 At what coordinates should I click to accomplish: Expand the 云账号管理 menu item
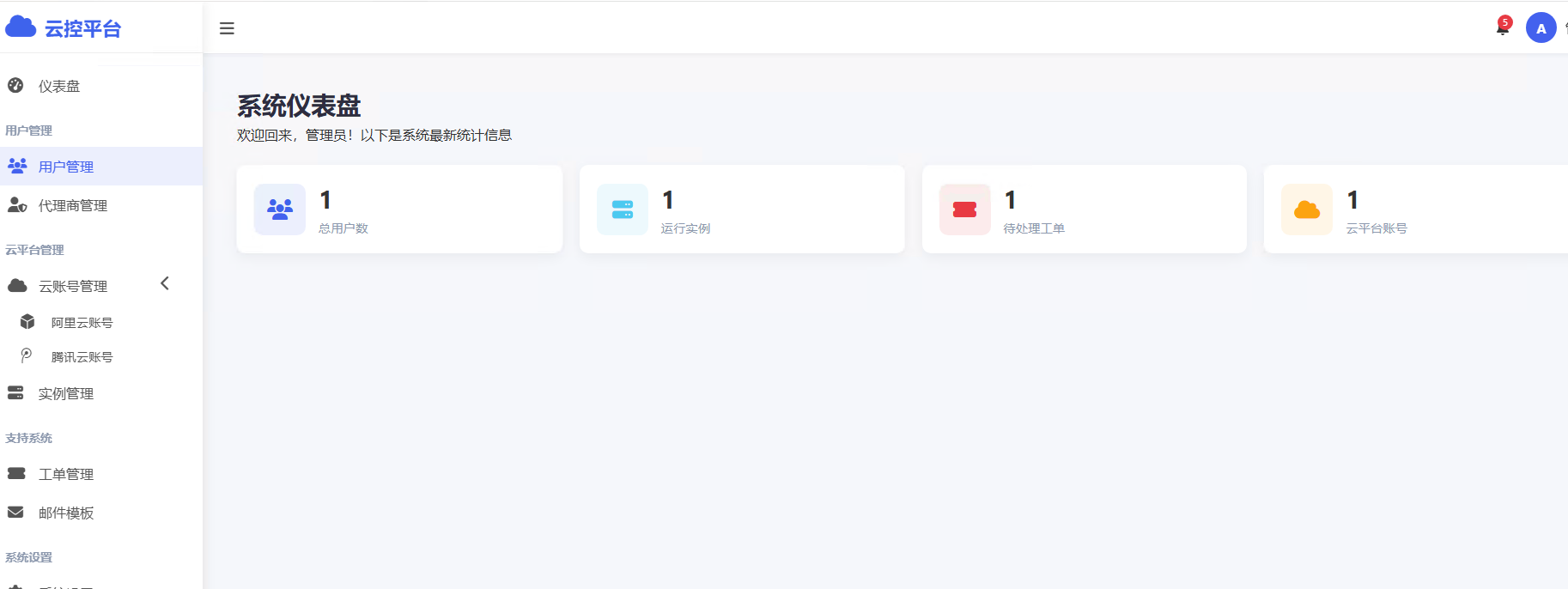point(73,286)
